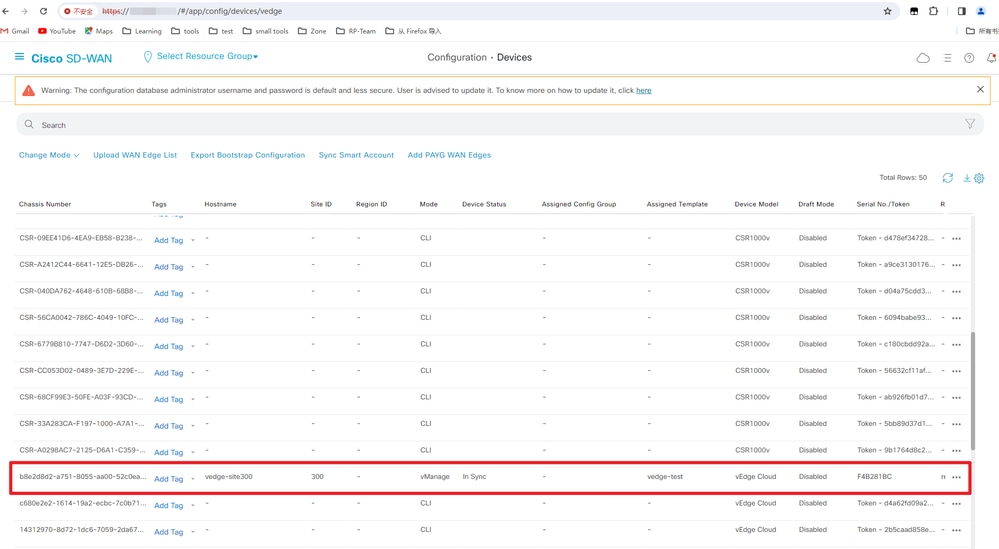
Task: Expand tag dropdown for CSR-09EE41D6 row
Action: [x=193, y=240]
